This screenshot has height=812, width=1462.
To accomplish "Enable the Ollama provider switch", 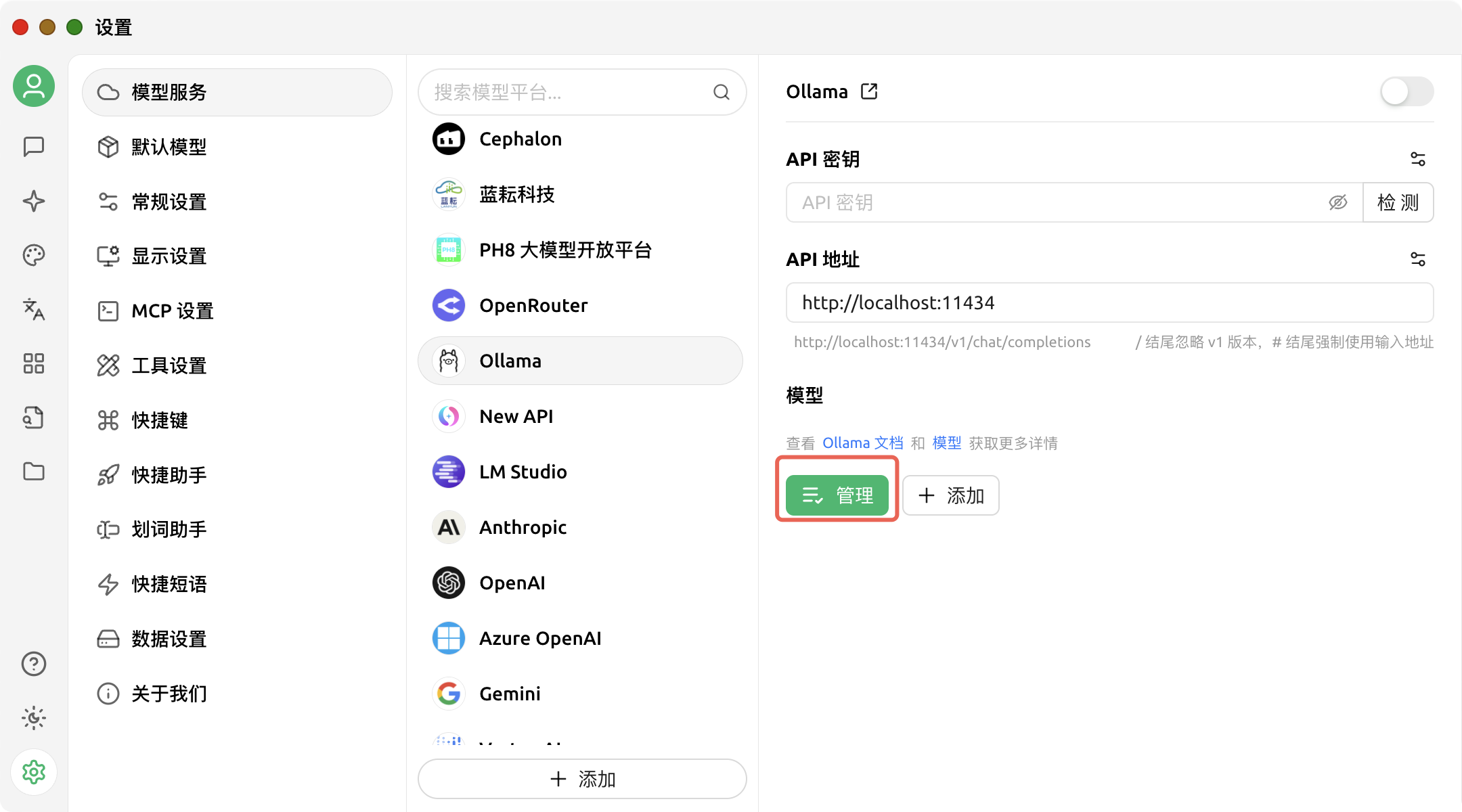I will [1406, 91].
